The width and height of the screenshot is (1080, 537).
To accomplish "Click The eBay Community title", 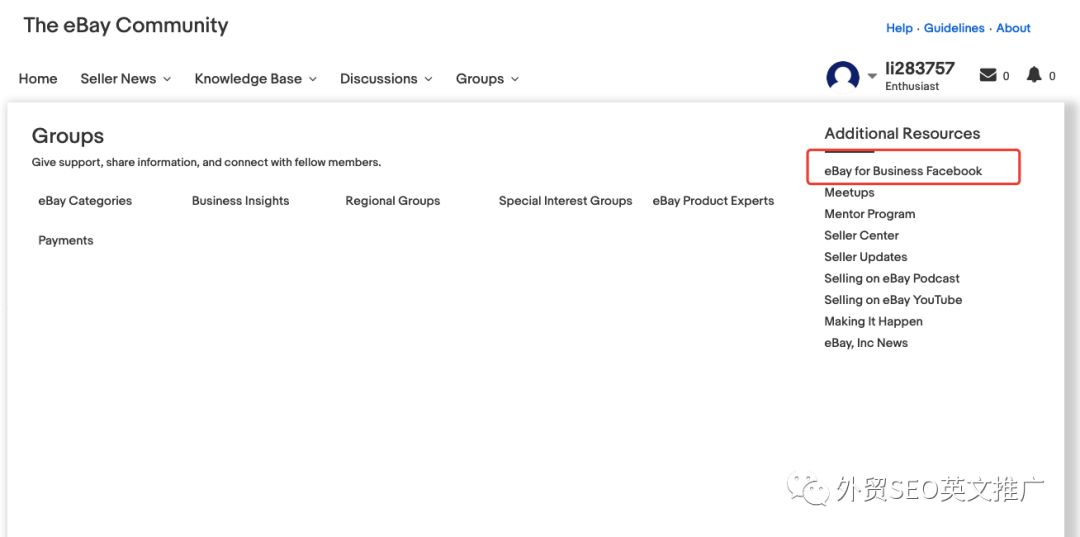I will [x=126, y=25].
